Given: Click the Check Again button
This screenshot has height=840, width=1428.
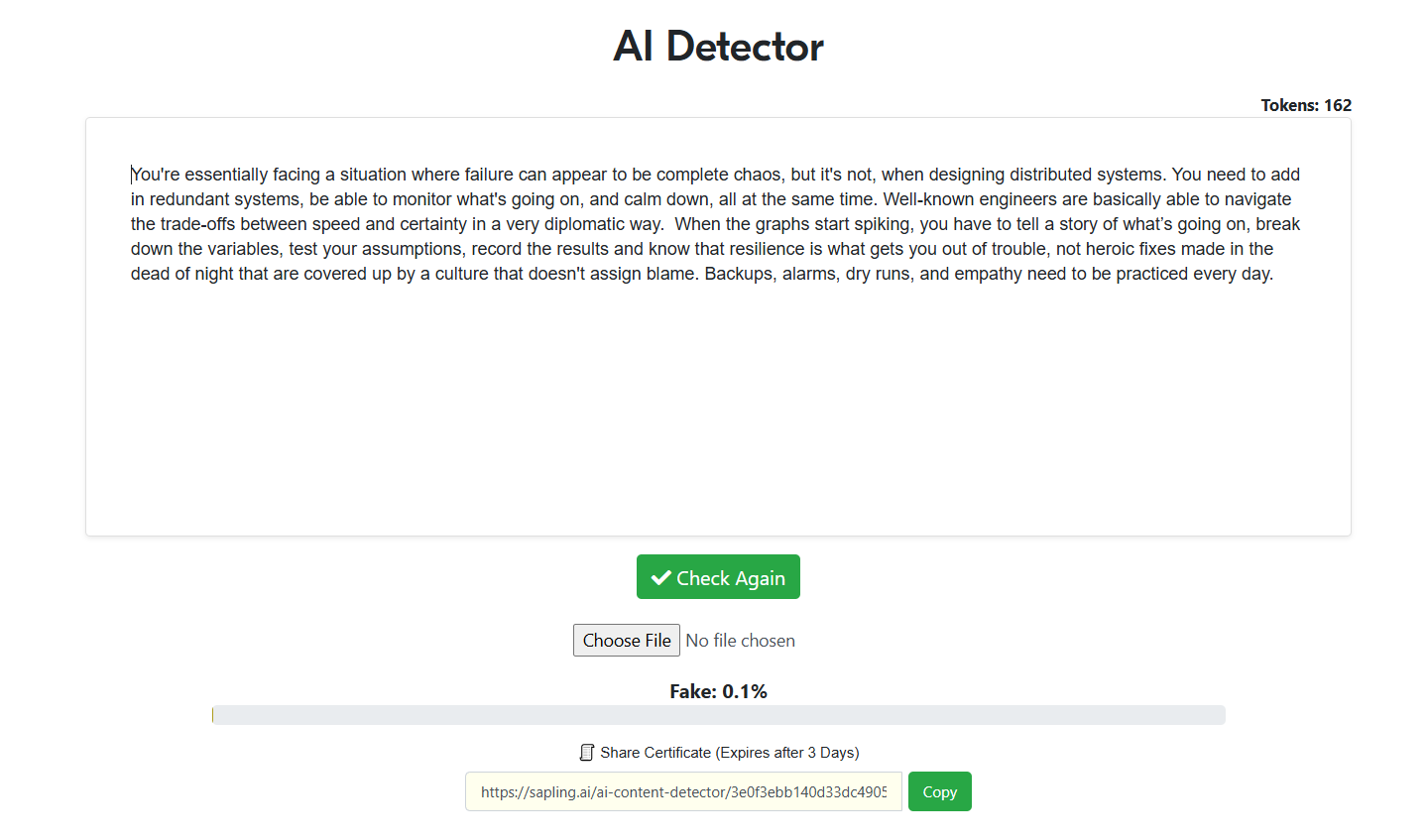Looking at the screenshot, I should click(x=718, y=577).
